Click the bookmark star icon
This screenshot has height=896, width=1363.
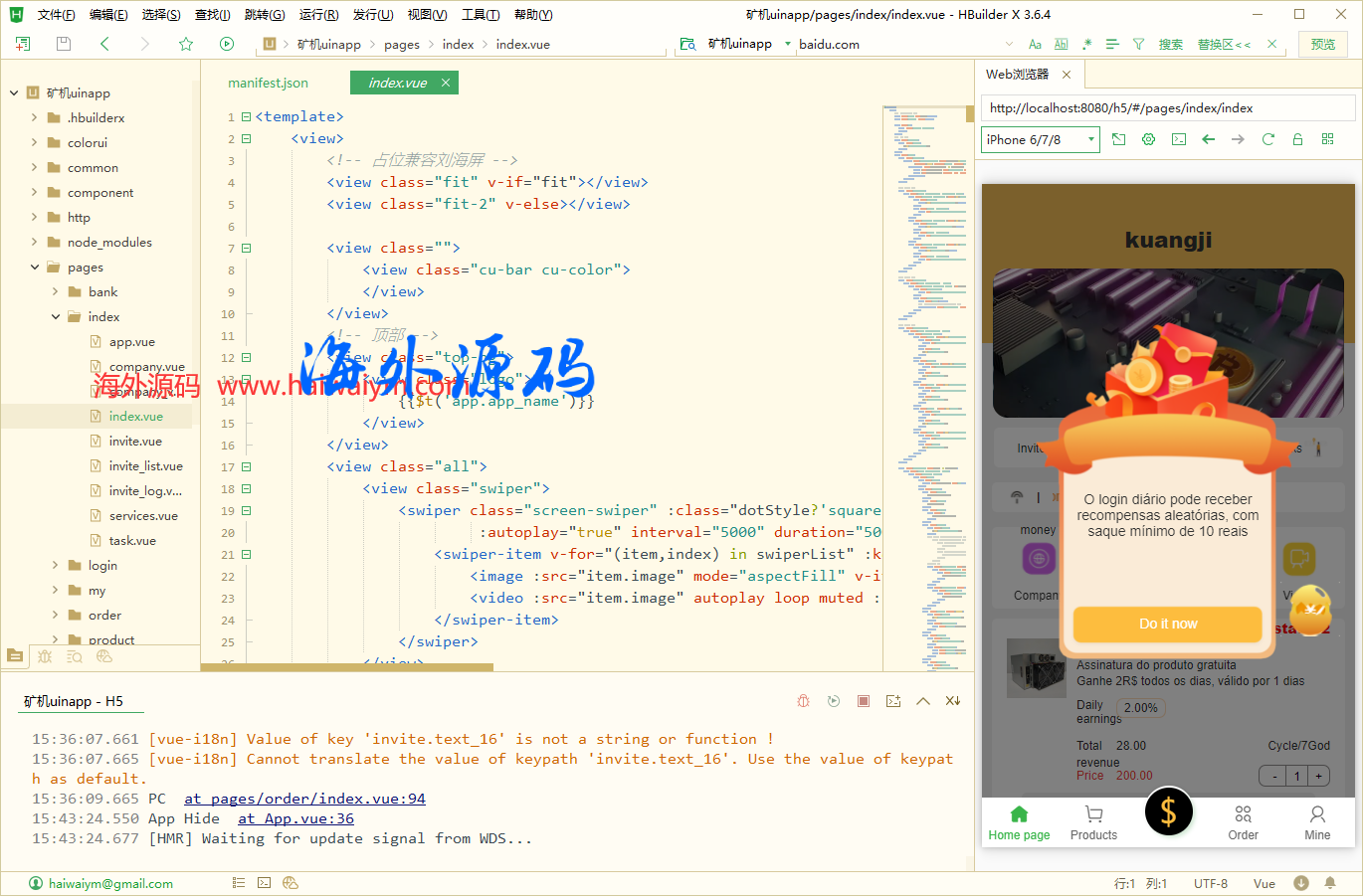tap(186, 44)
